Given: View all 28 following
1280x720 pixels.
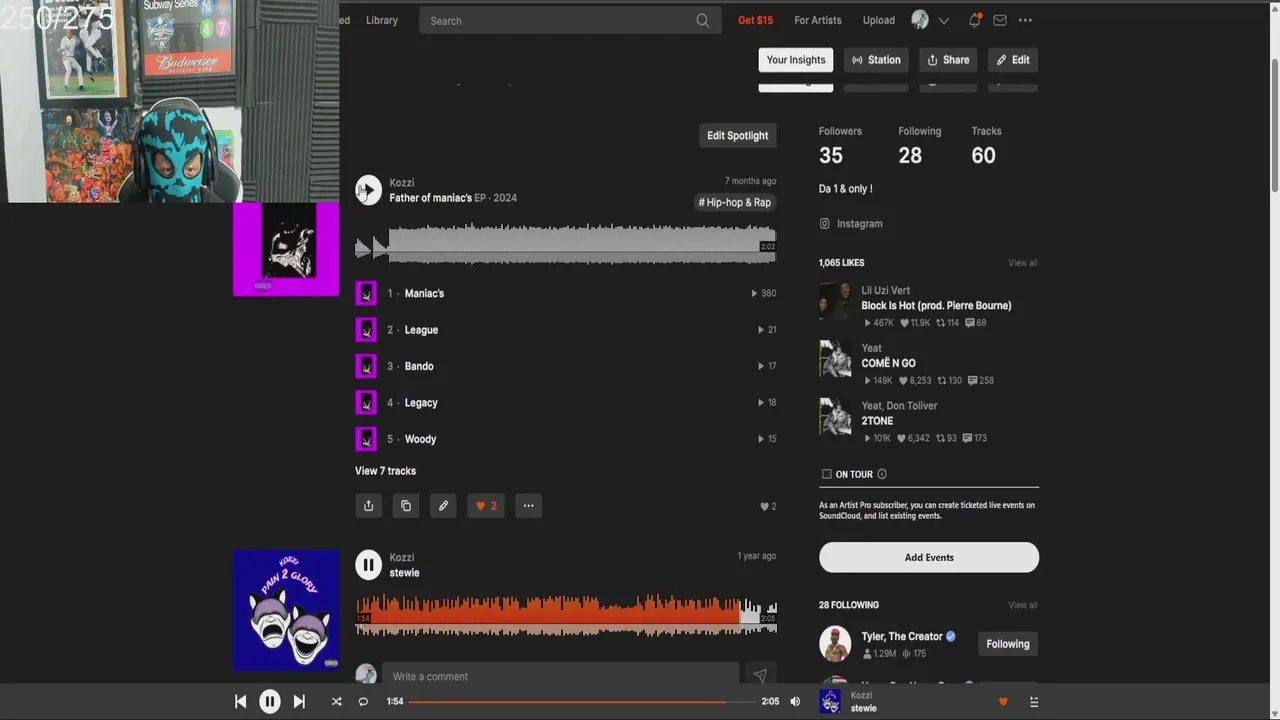Looking at the screenshot, I should pyautogui.click(x=1023, y=605).
